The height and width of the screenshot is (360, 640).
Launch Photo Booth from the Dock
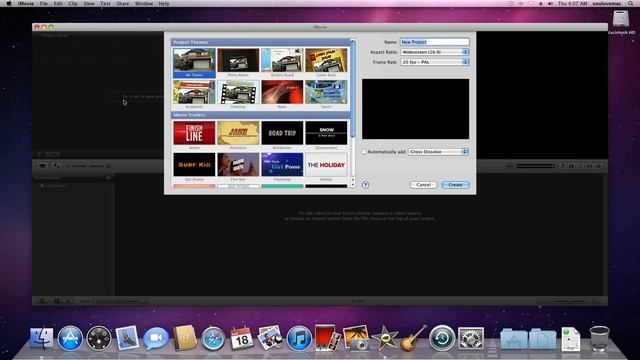click(x=327, y=337)
